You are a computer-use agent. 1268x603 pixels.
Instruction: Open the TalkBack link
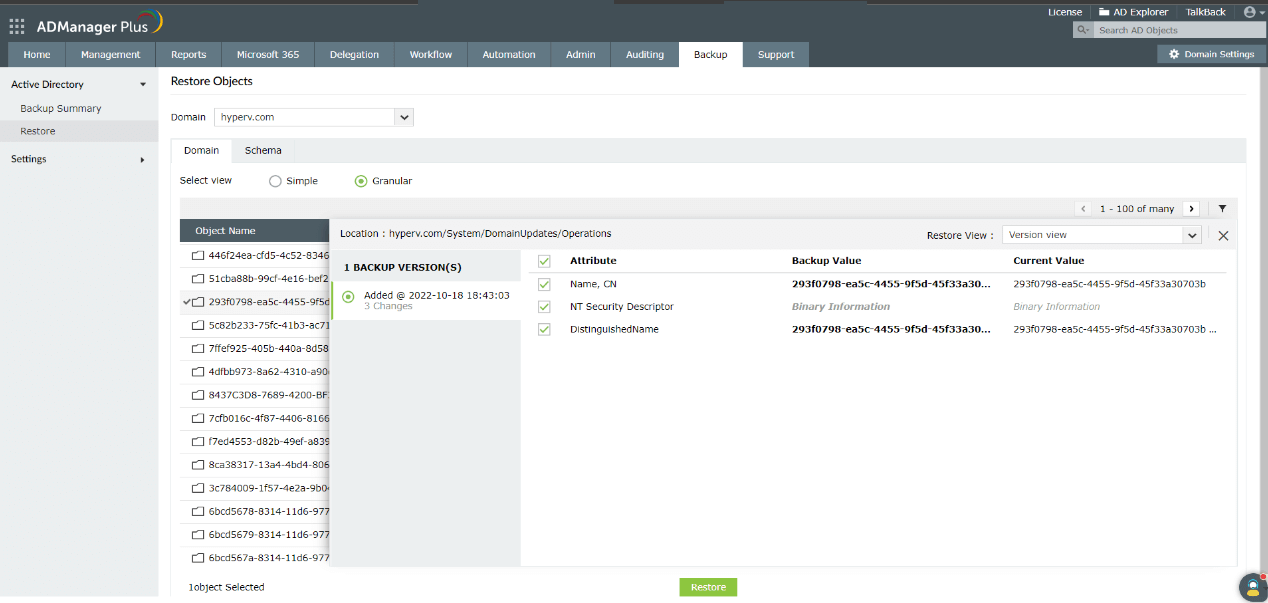[1206, 12]
